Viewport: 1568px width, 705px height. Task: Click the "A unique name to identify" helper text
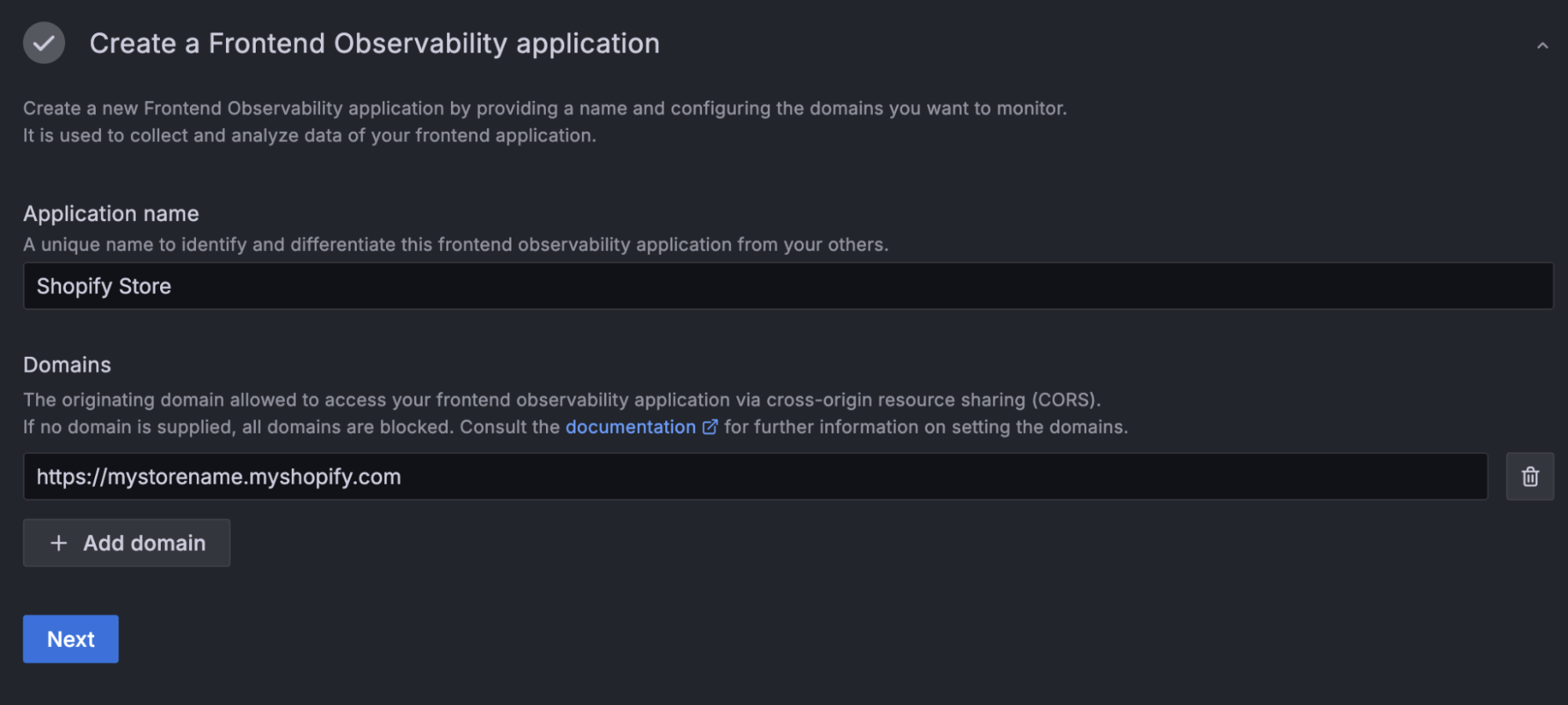coord(455,245)
